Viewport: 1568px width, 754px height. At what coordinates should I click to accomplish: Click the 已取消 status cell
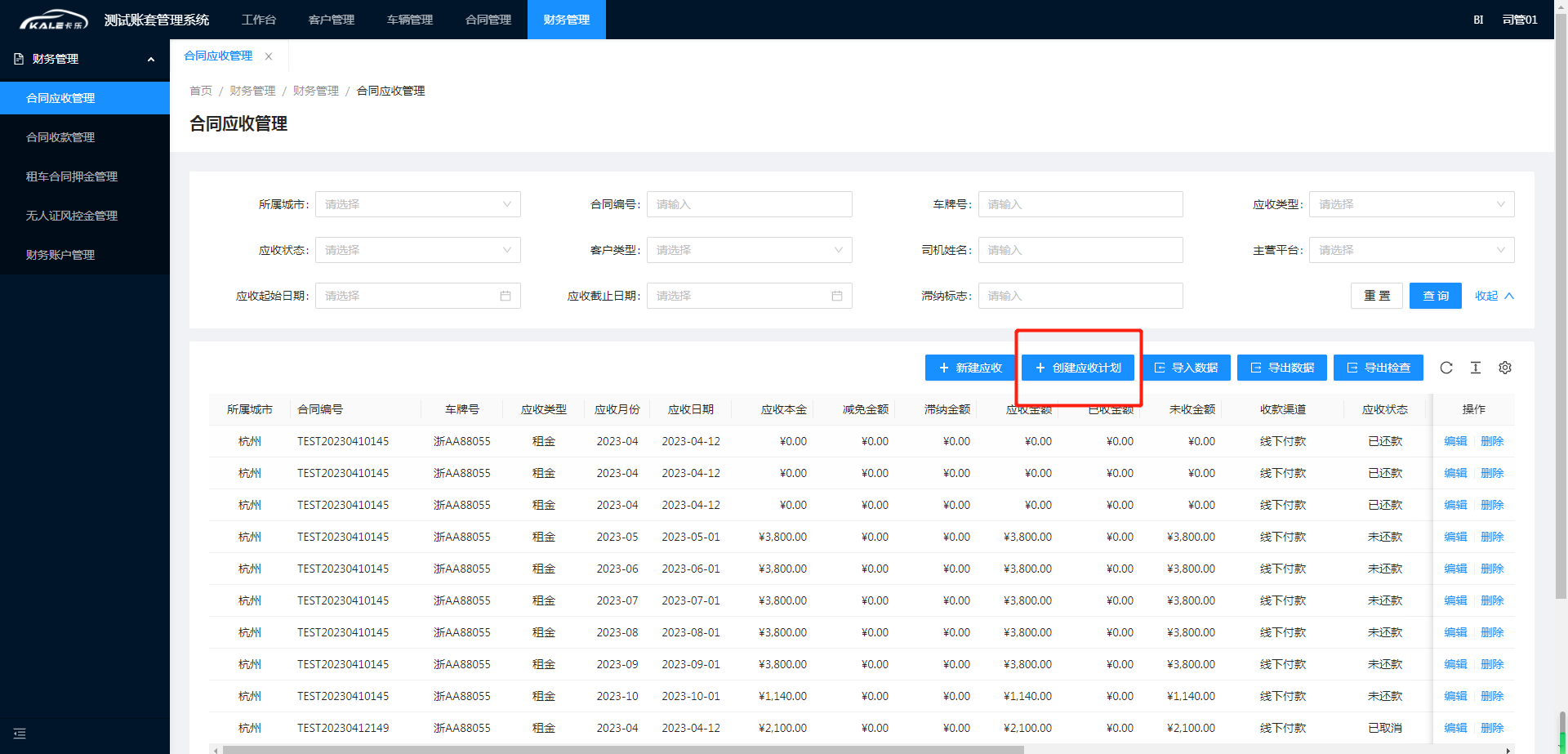[x=1385, y=728]
